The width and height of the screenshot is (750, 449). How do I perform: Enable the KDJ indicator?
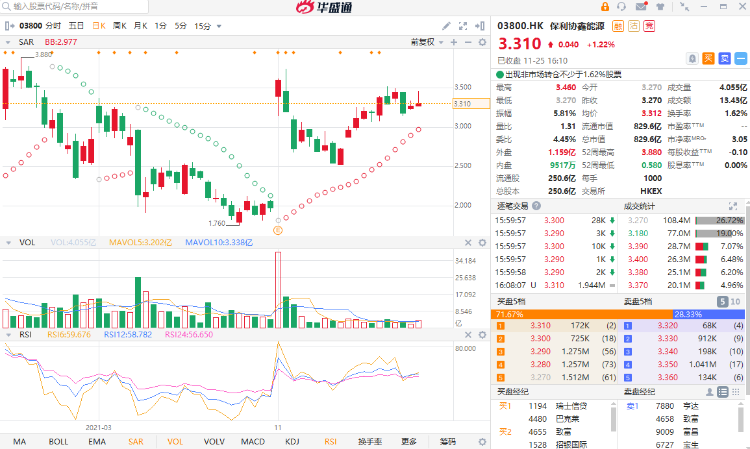point(292,441)
